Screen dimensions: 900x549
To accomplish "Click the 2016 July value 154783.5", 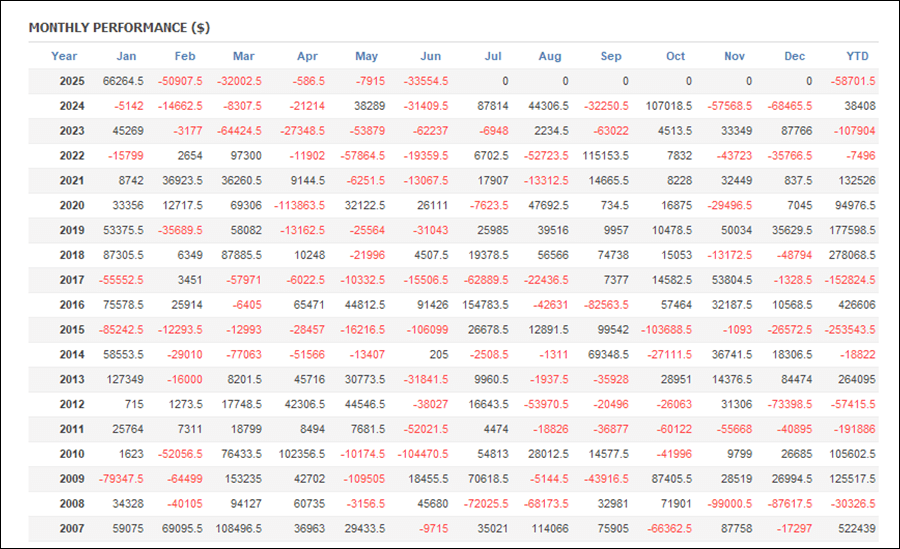I will pos(486,305).
